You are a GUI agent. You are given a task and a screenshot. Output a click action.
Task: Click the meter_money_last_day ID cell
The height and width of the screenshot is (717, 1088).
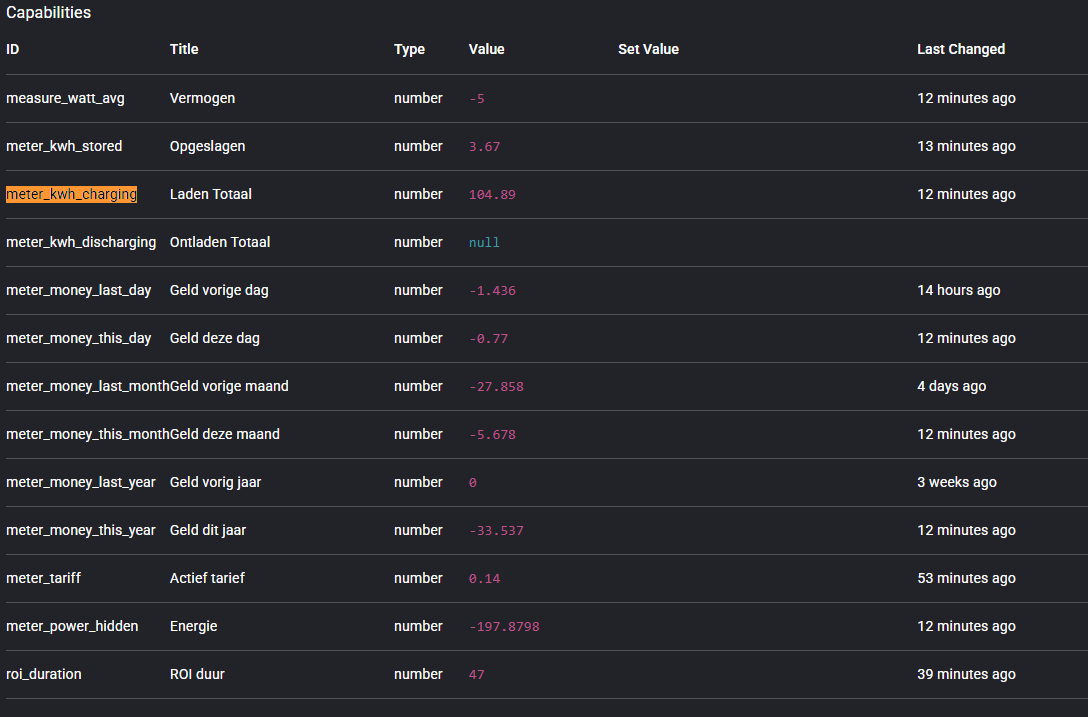79,290
